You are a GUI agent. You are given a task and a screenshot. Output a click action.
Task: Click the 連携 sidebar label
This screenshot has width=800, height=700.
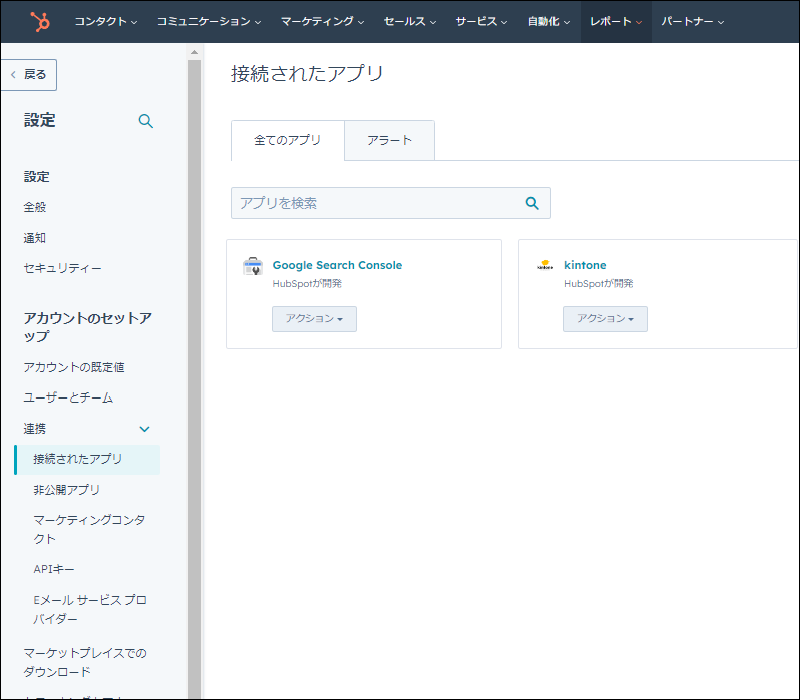(x=35, y=429)
